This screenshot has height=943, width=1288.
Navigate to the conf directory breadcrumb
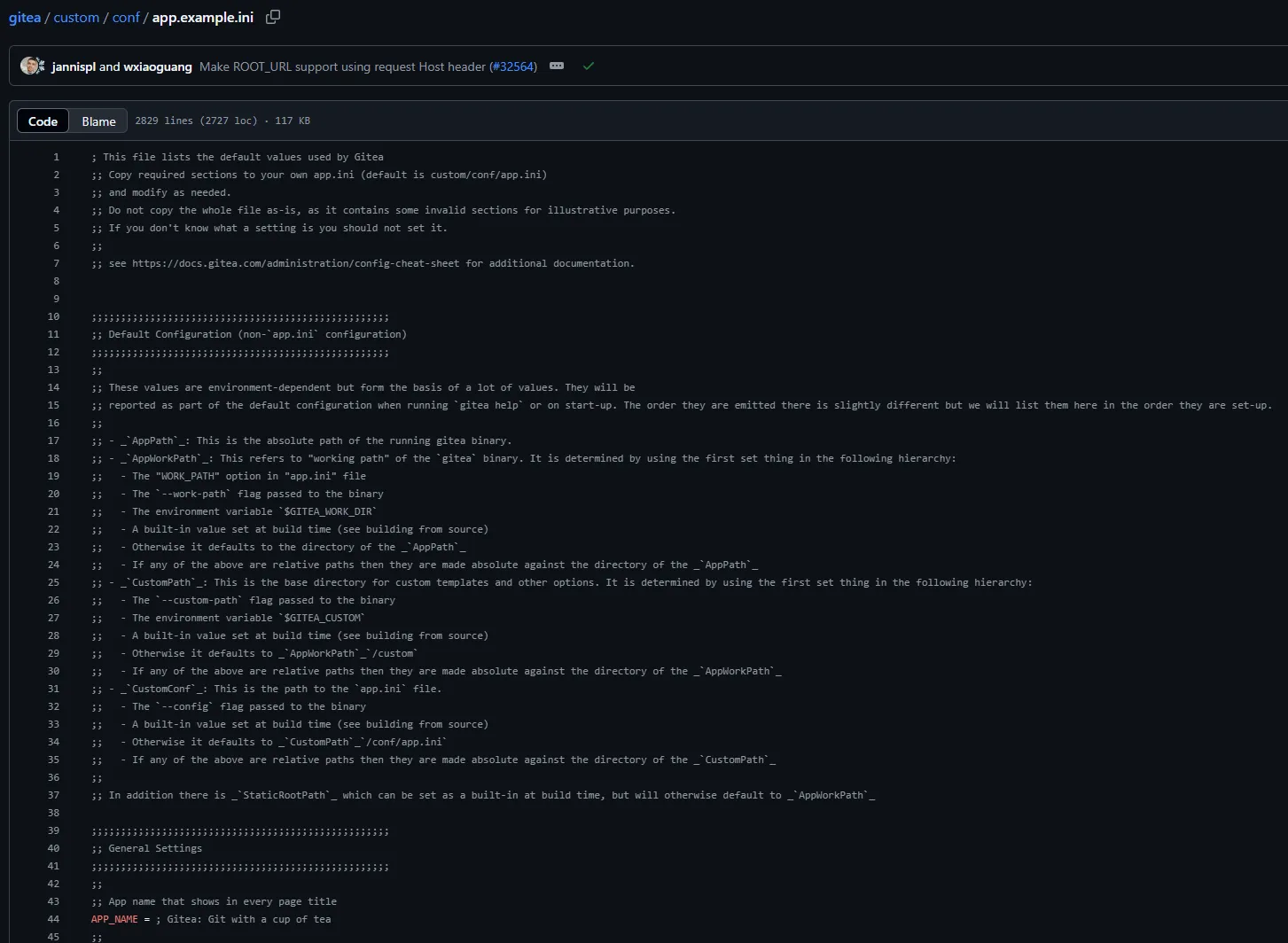(126, 18)
